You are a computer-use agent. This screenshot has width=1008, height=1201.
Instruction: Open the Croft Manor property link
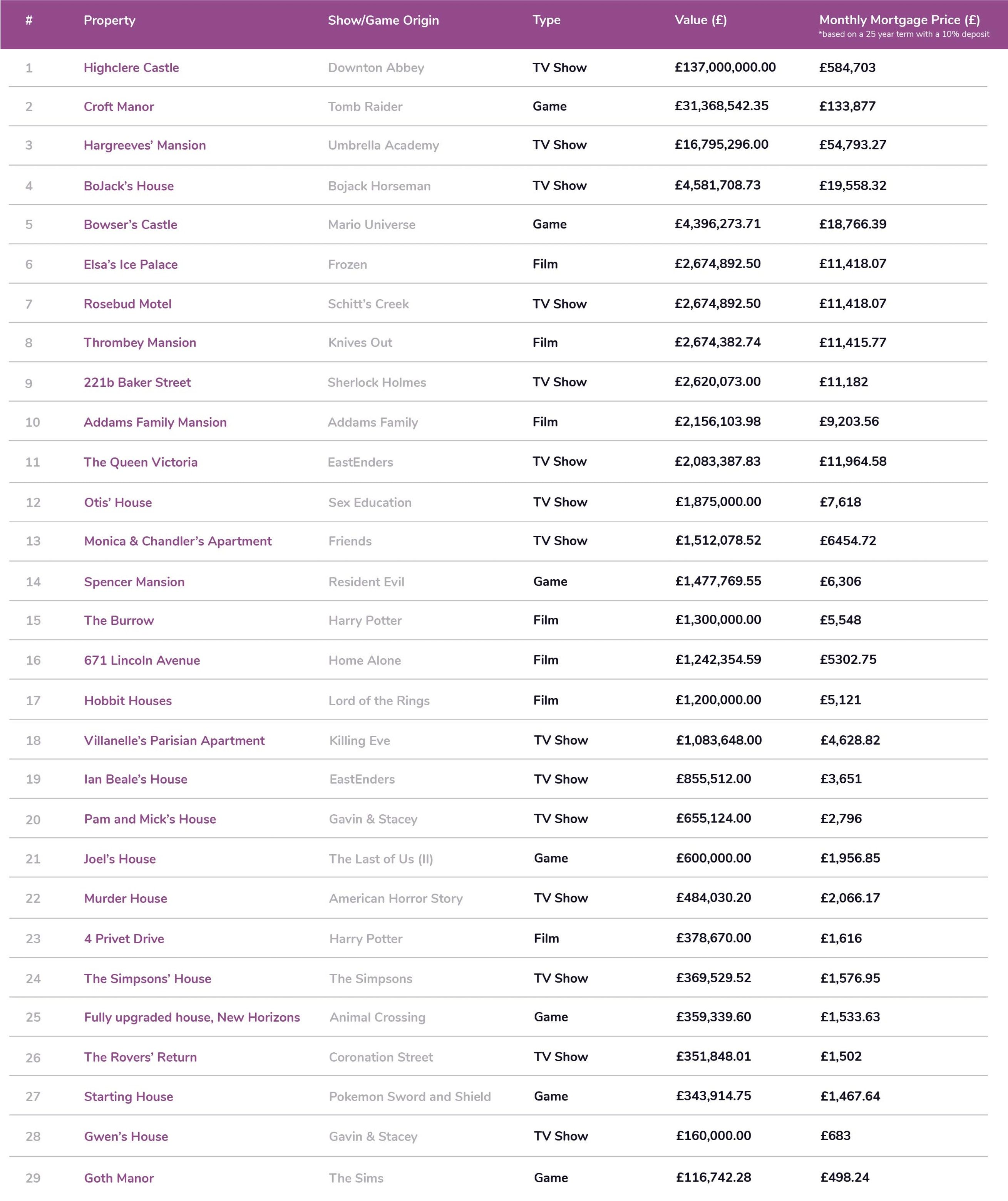tap(118, 106)
